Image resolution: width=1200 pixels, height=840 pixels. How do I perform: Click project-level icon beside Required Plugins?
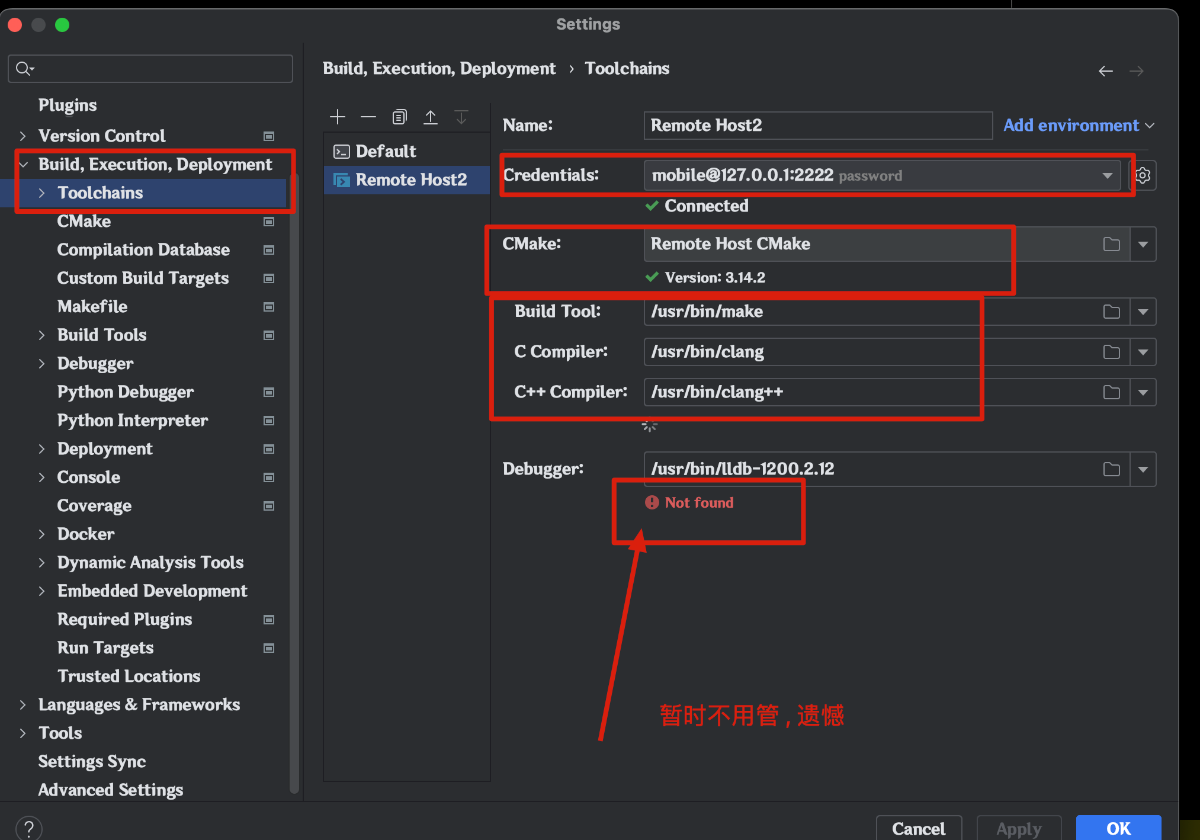pyautogui.click(x=269, y=620)
